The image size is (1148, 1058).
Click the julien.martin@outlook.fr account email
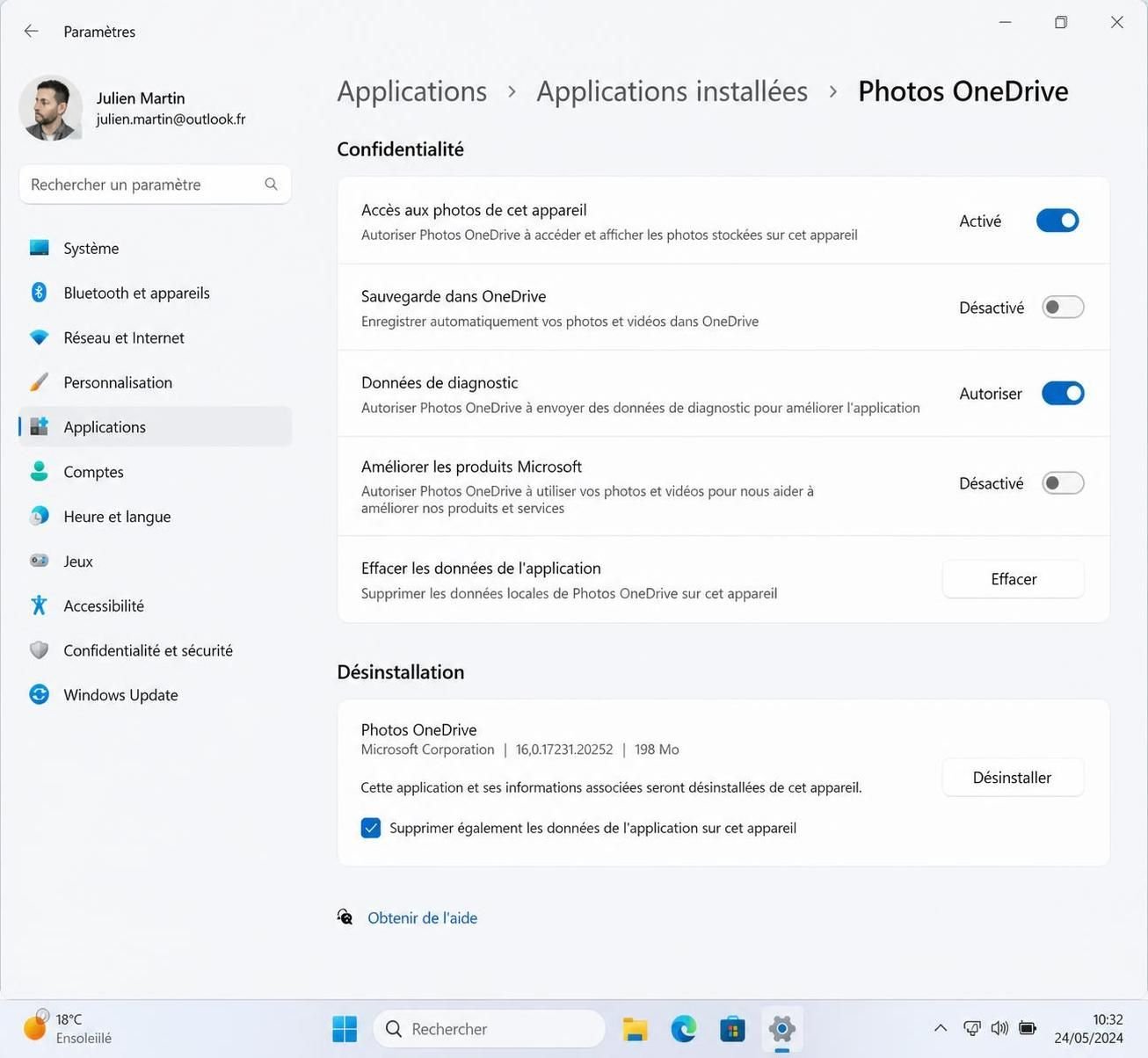click(x=171, y=119)
